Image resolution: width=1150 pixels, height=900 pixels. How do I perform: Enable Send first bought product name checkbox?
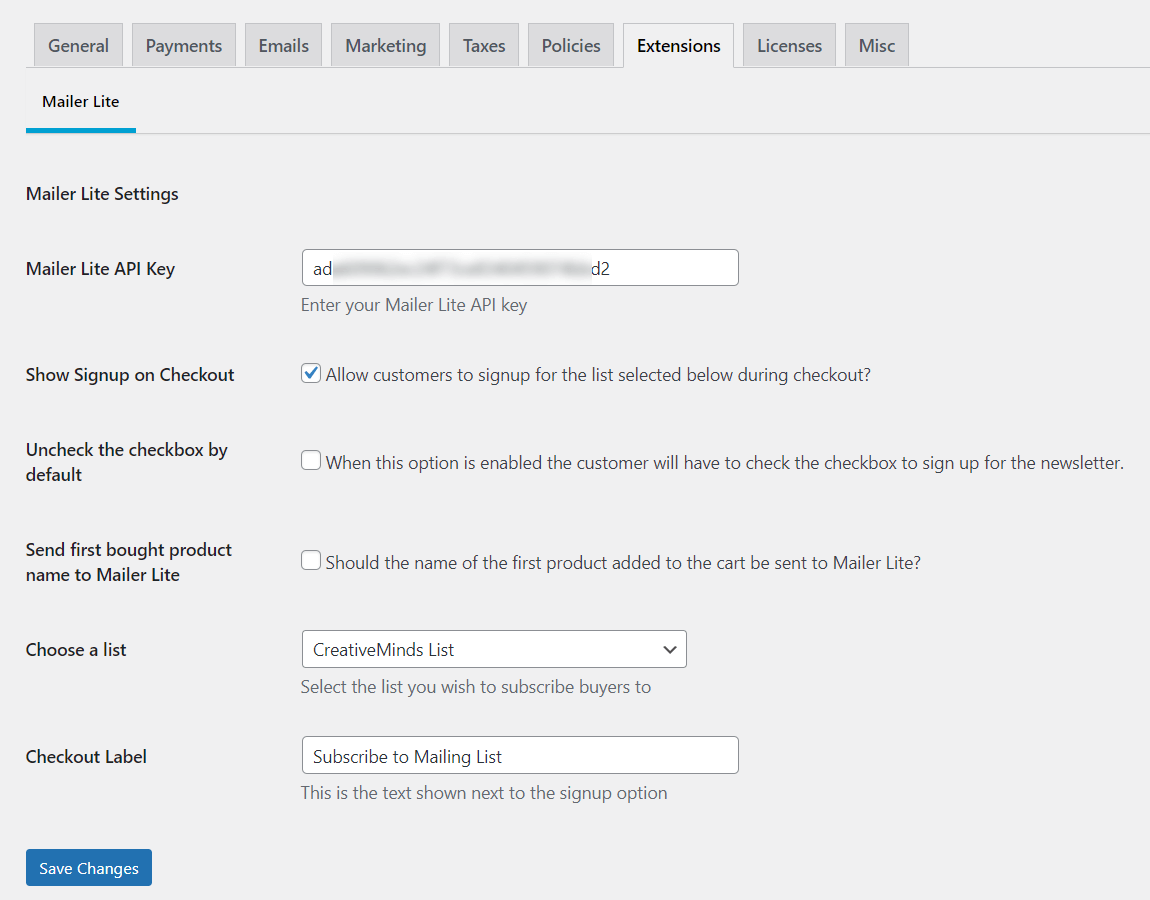click(x=311, y=561)
